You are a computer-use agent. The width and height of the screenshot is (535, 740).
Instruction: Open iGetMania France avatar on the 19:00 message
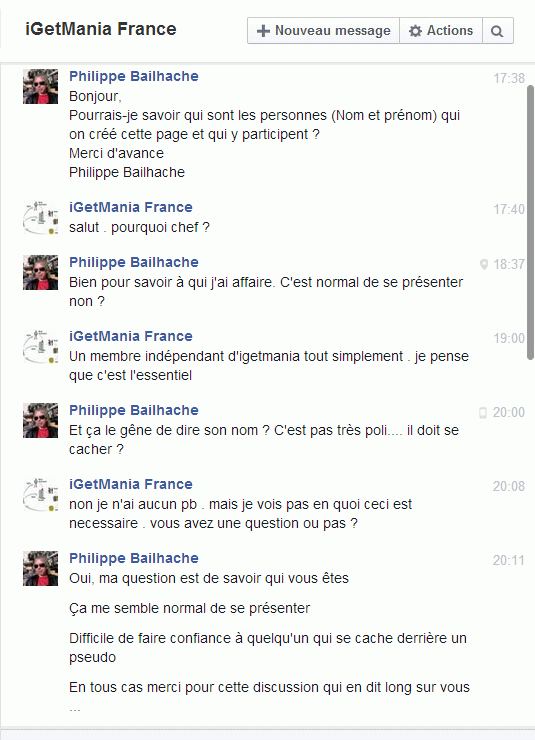point(41,346)
